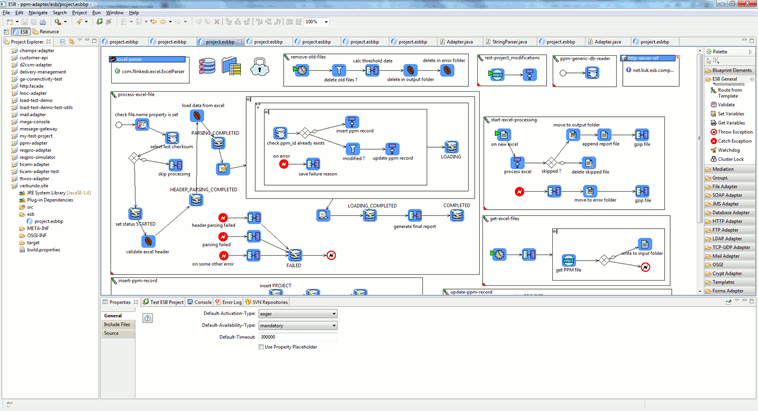Click the Set Variables palette item
Screen dimensions: 758x411
point(729,114)
